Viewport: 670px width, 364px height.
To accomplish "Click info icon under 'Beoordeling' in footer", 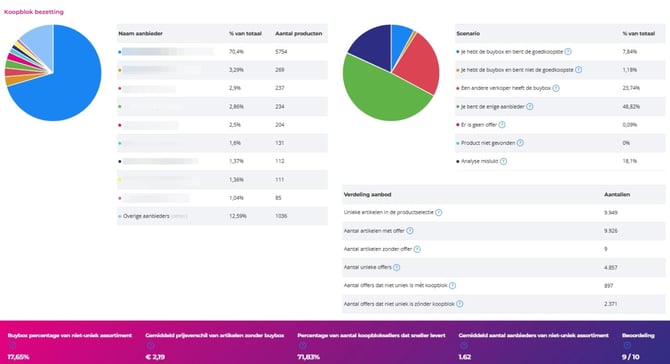I will click(627, 345).
